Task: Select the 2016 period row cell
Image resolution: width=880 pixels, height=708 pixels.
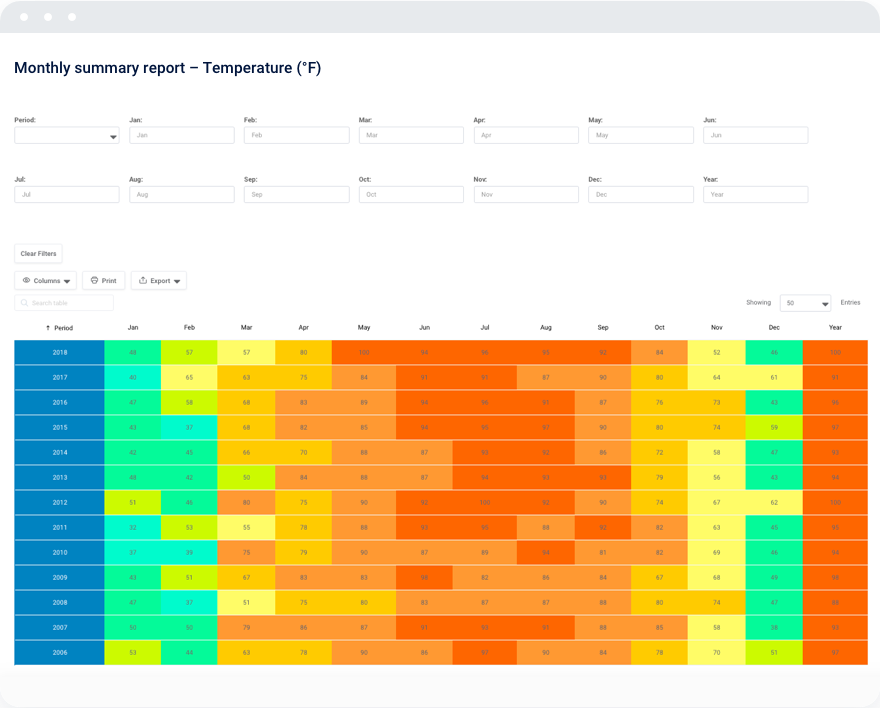Action: point(59,402)
